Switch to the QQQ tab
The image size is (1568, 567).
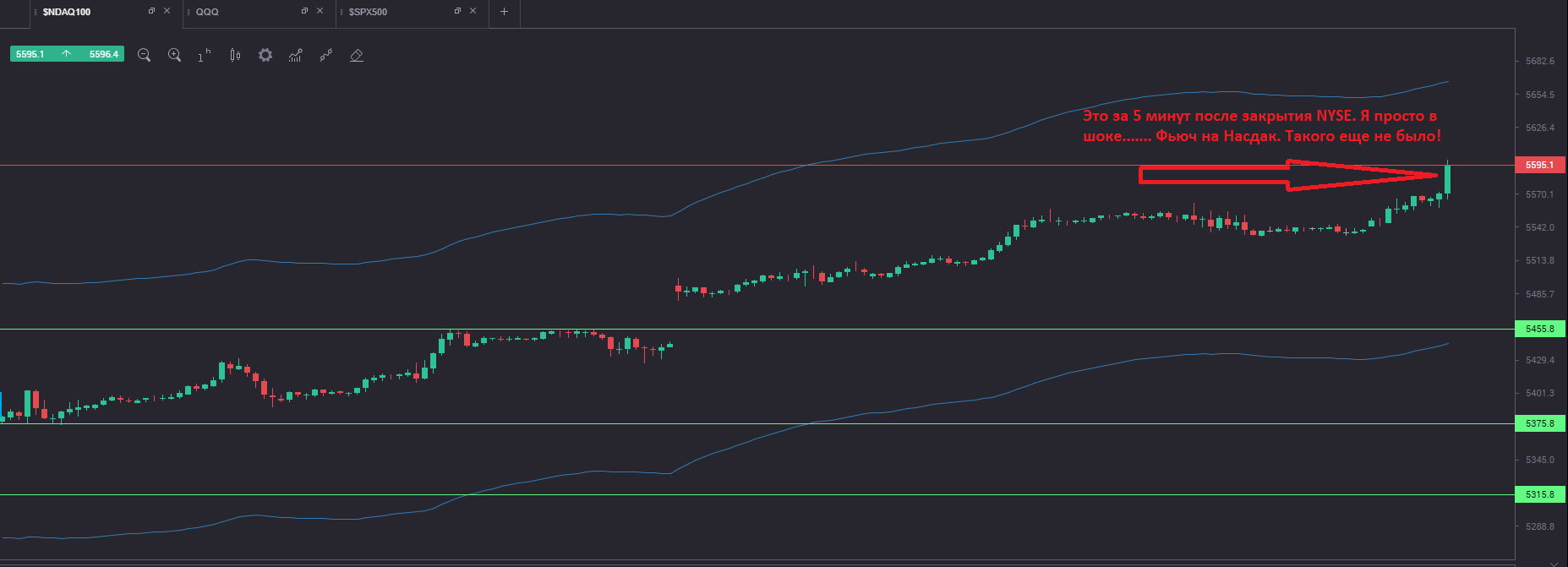point(207,12)
